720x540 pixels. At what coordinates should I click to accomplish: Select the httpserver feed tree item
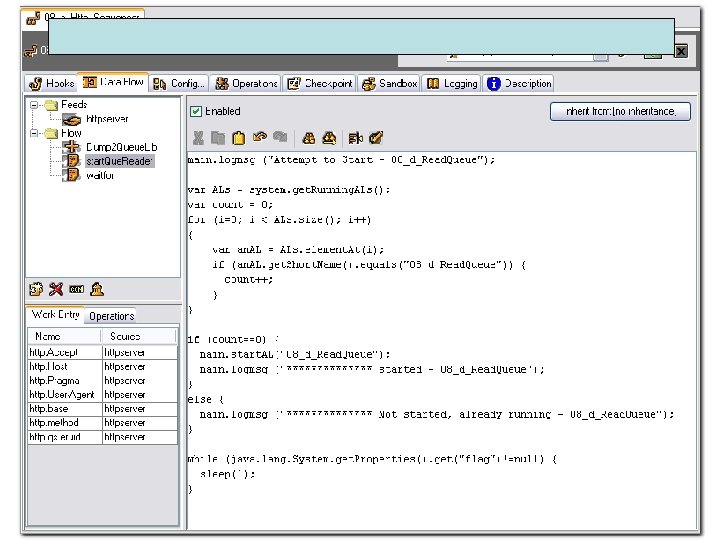click(107, 119)
